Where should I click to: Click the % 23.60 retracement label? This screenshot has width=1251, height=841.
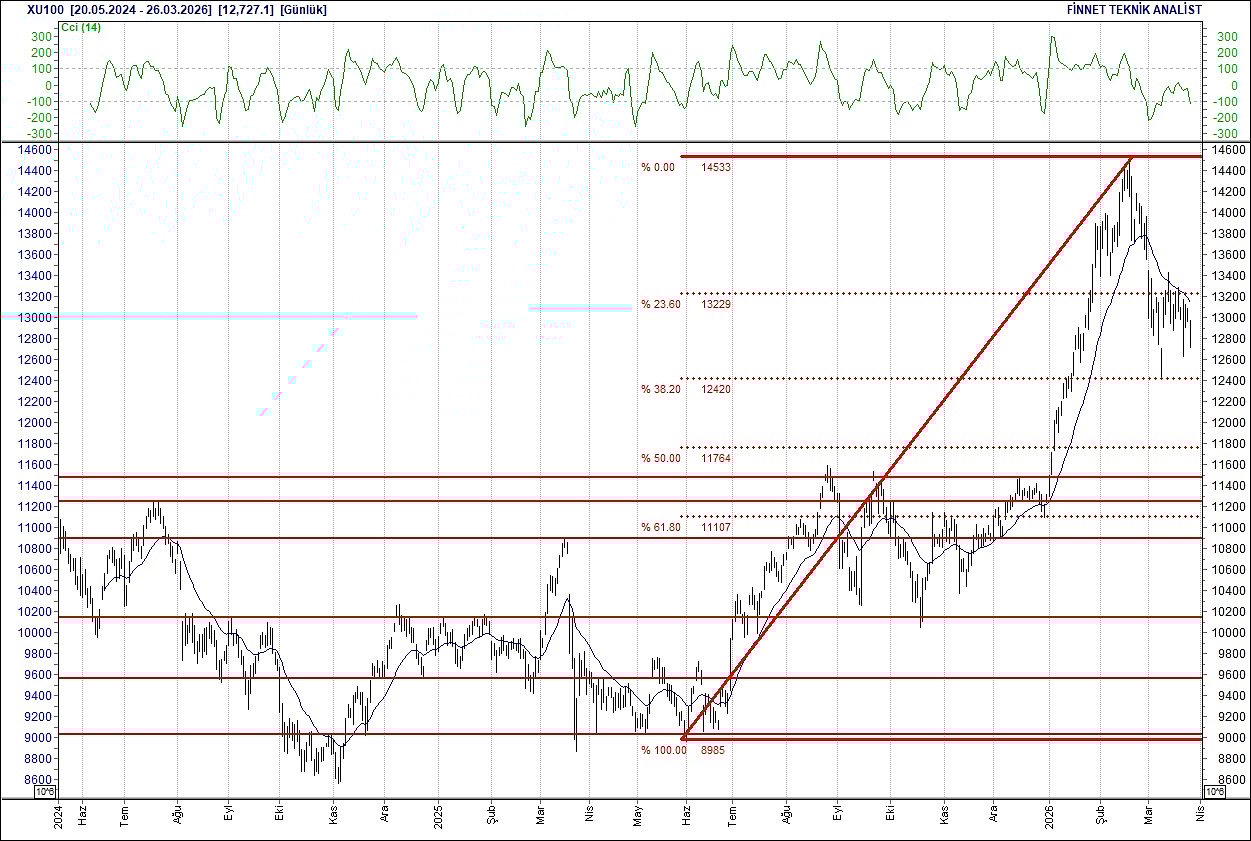click(661, 305)
